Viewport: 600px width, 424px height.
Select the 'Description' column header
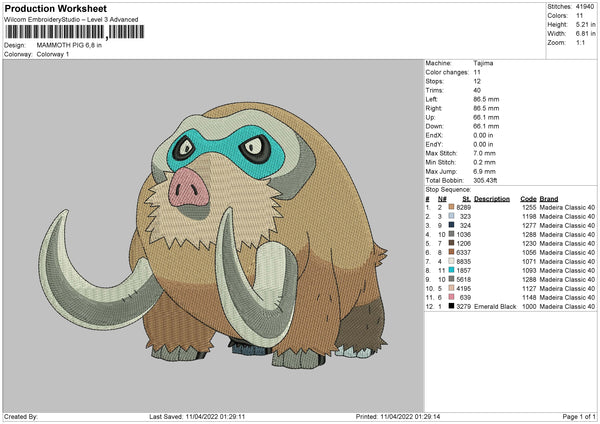[492, 199]
